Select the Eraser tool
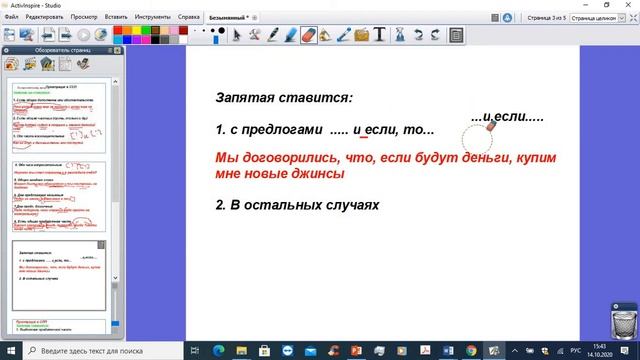Screen dimensions: 640x360 click(309, 35)
